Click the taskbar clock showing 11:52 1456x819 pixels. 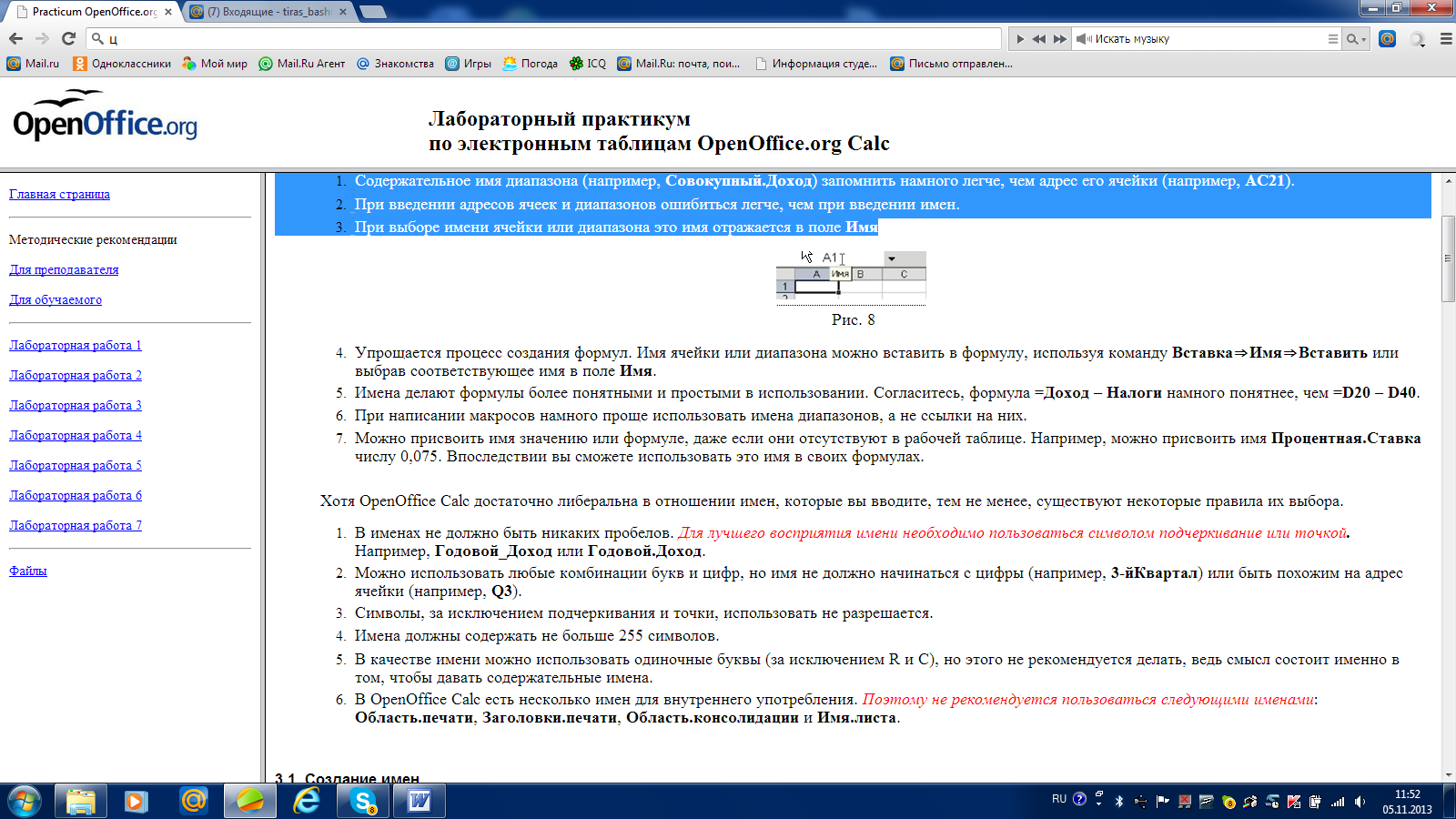[1408, 802]
